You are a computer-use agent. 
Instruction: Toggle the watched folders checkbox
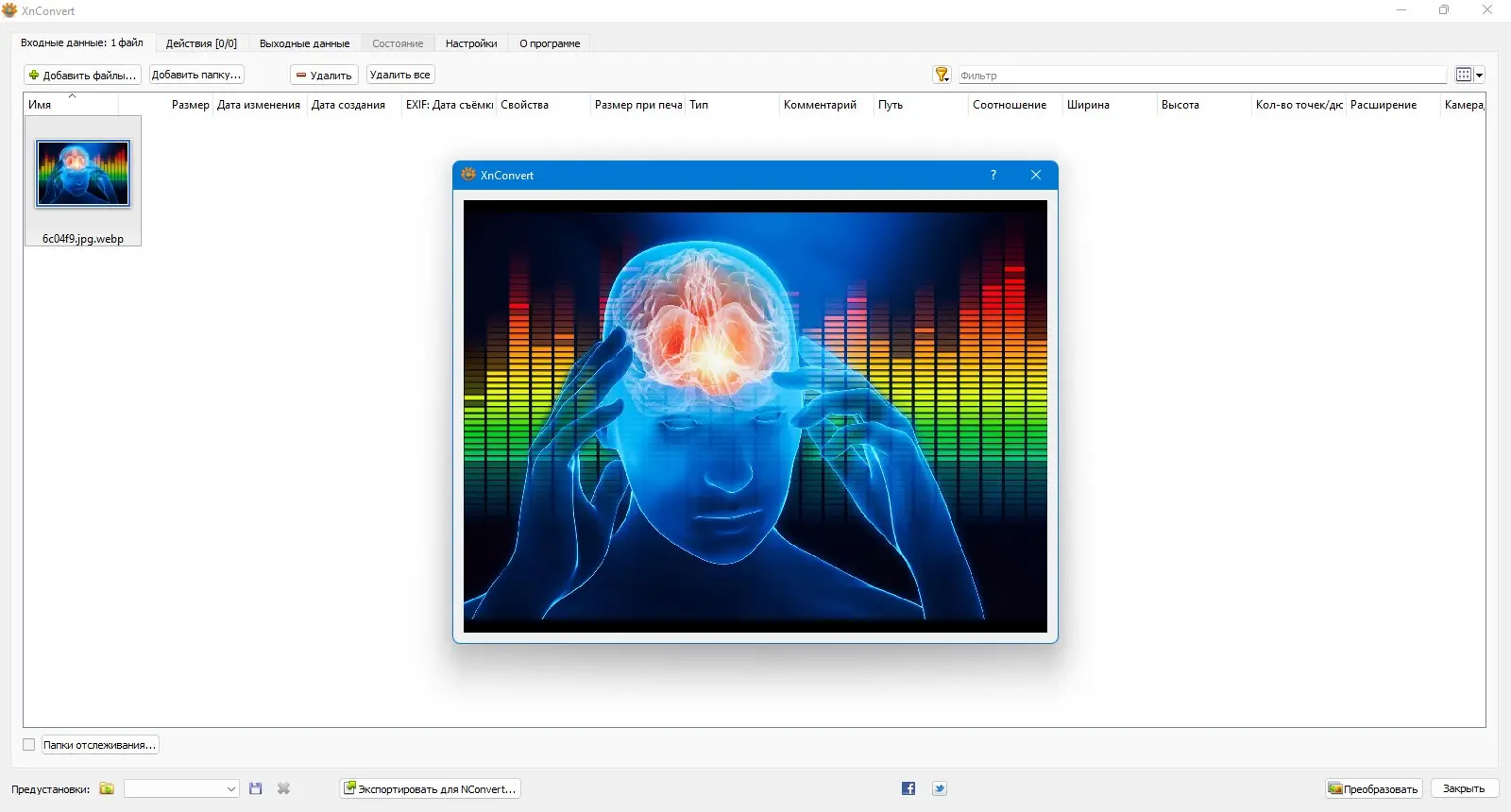[x=29, y=745]
